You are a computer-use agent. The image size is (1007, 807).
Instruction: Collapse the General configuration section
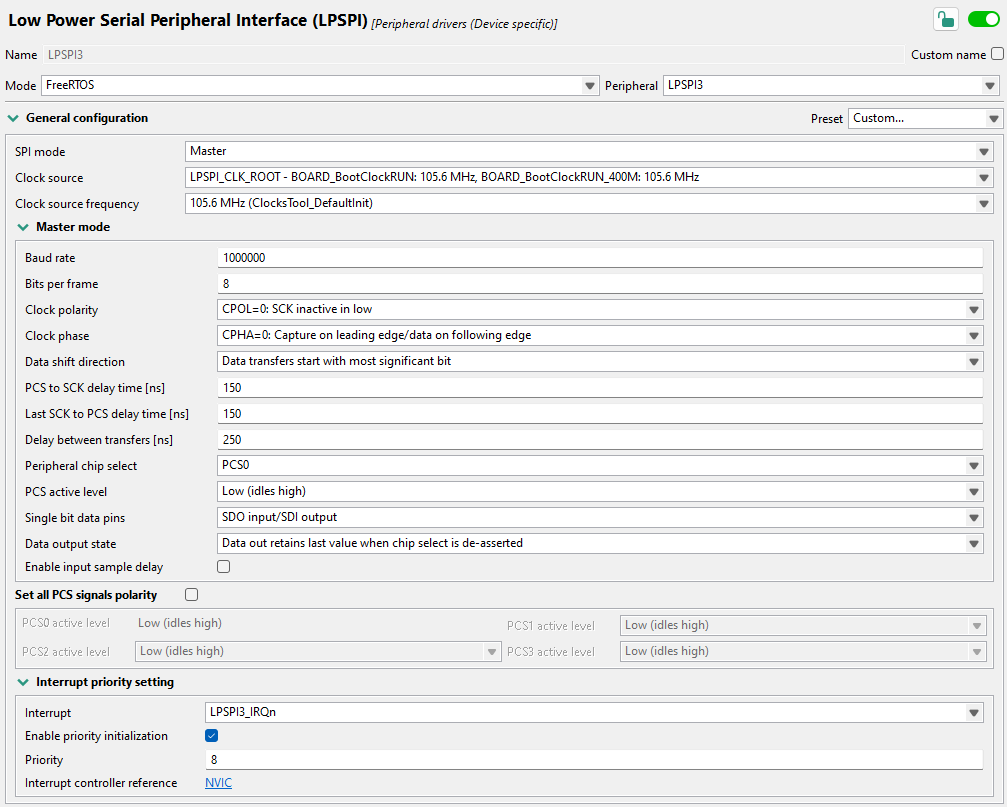(x=13, y=118)
